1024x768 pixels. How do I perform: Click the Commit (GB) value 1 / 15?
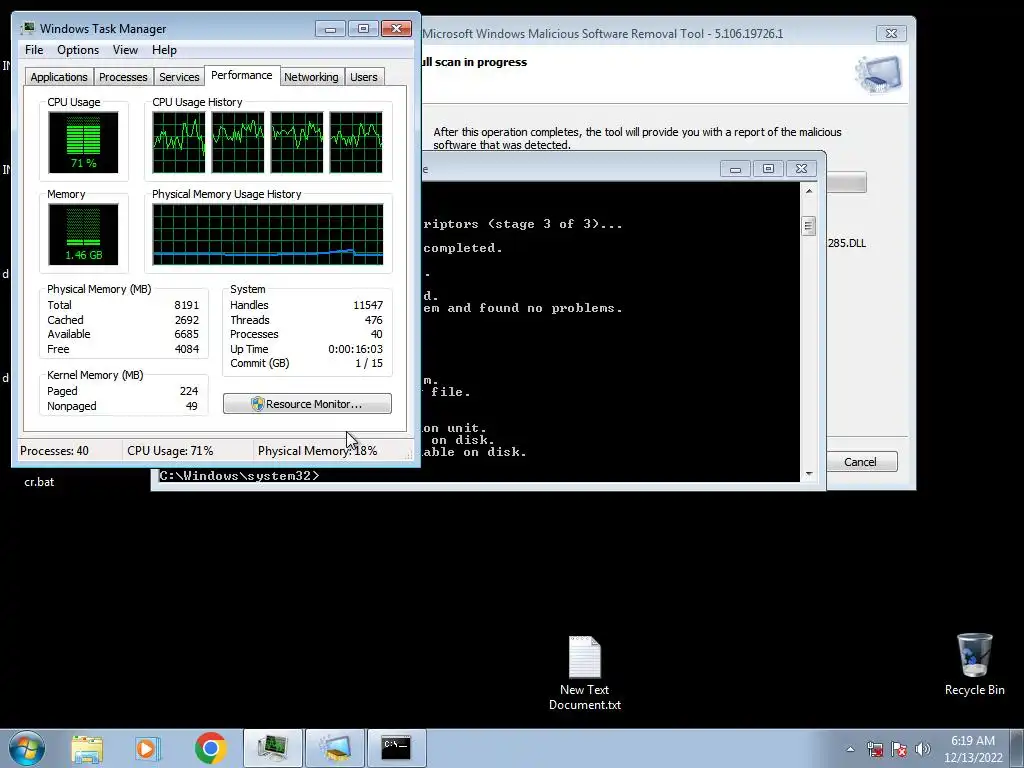369,363
